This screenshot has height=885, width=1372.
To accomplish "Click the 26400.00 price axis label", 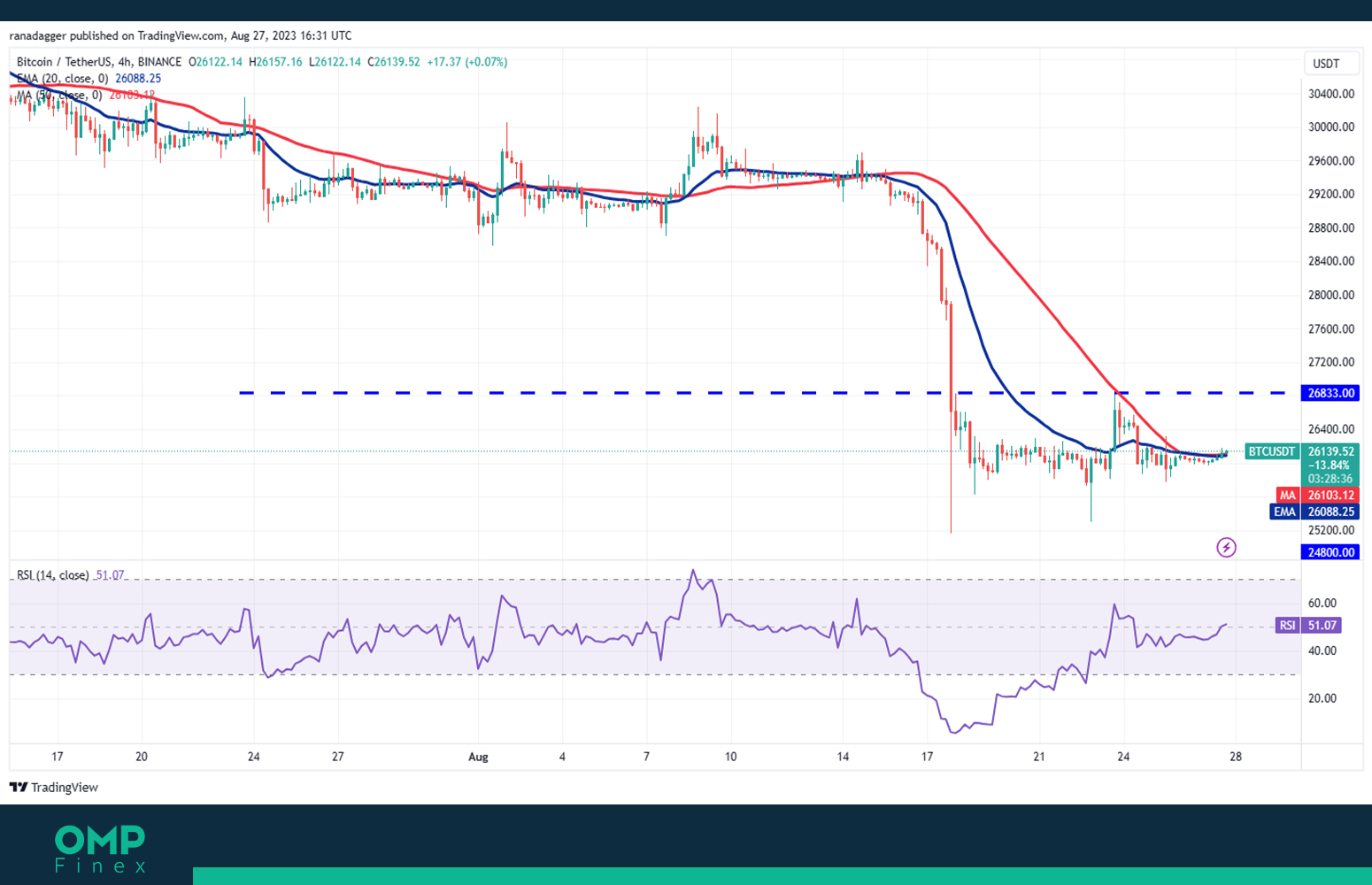I will (1331, 429).
